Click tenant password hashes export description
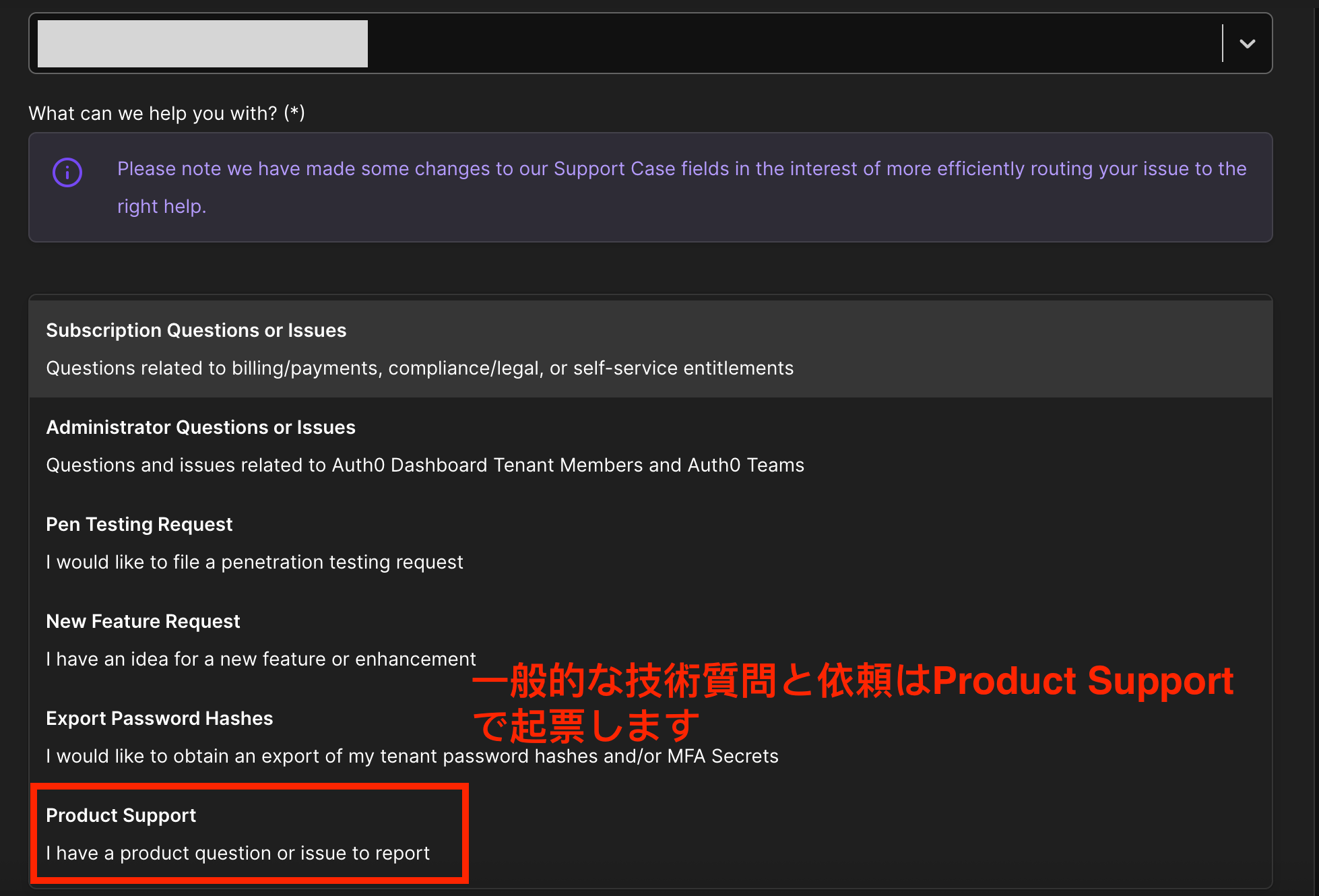The image size is (1319, 896). click(x=412, y=756)
